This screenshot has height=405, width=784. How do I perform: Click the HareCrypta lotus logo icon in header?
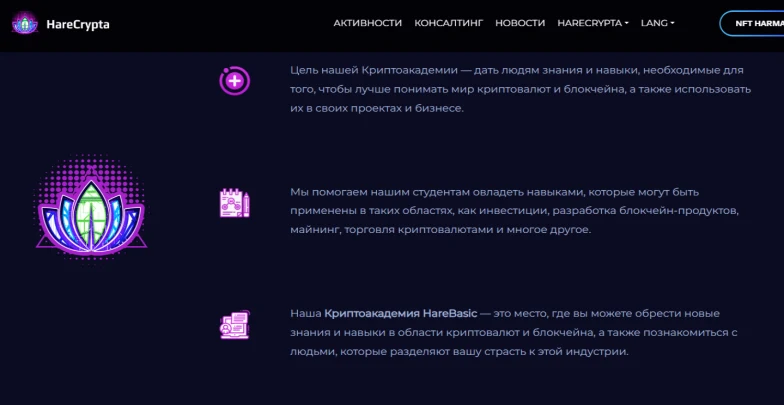point(24,23)
